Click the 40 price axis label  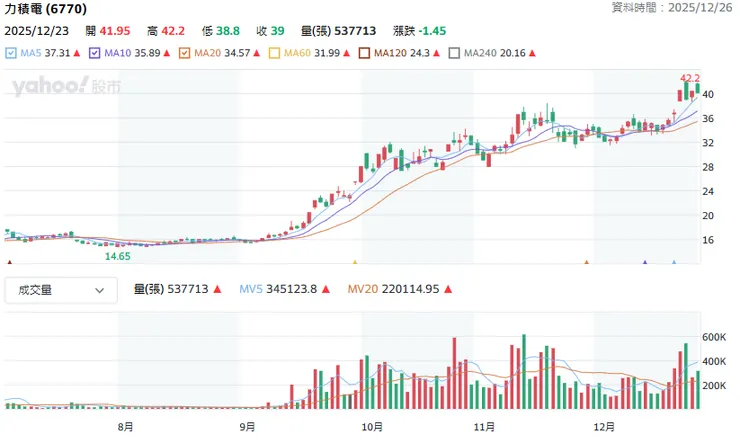pos(708,94)
